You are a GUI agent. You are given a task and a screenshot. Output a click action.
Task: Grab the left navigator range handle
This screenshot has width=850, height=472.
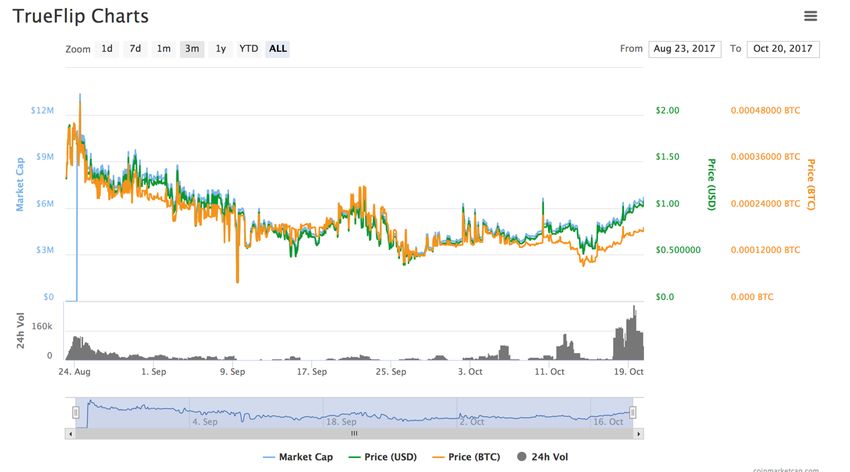coord(75,413)
